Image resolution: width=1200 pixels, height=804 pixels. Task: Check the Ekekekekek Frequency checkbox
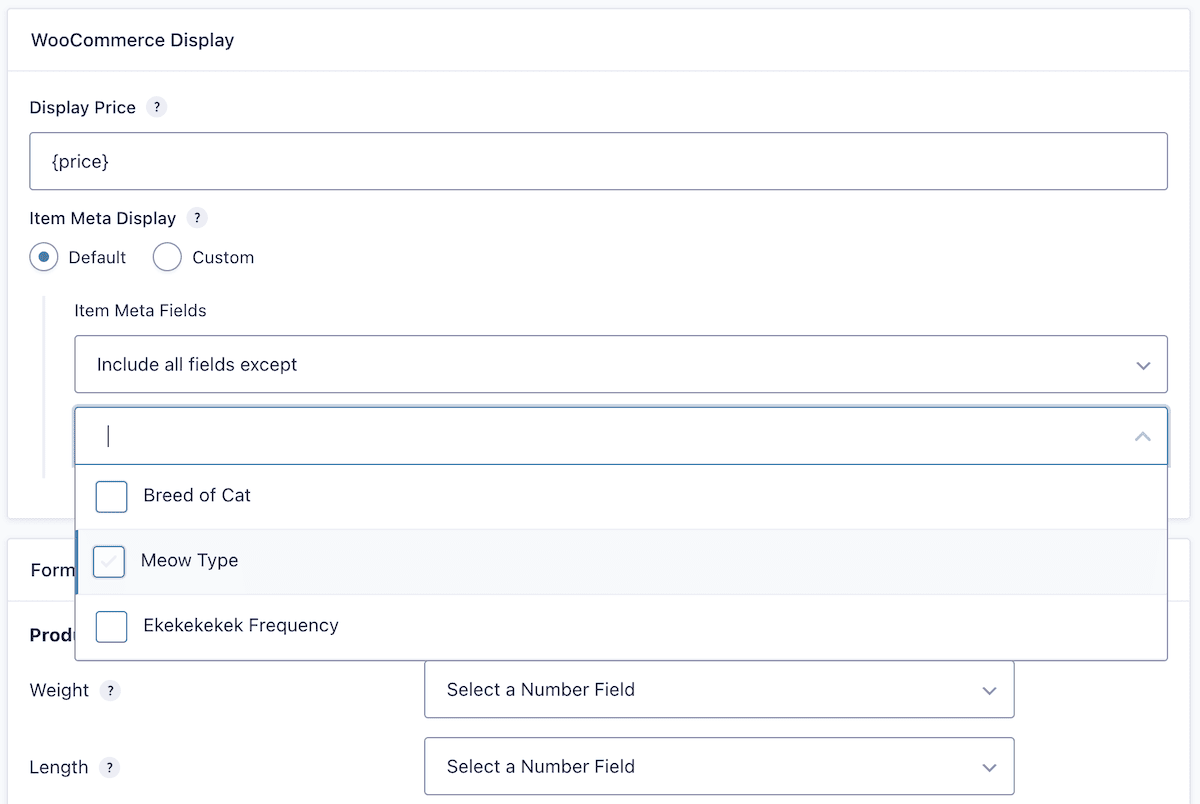pos(111,626)
